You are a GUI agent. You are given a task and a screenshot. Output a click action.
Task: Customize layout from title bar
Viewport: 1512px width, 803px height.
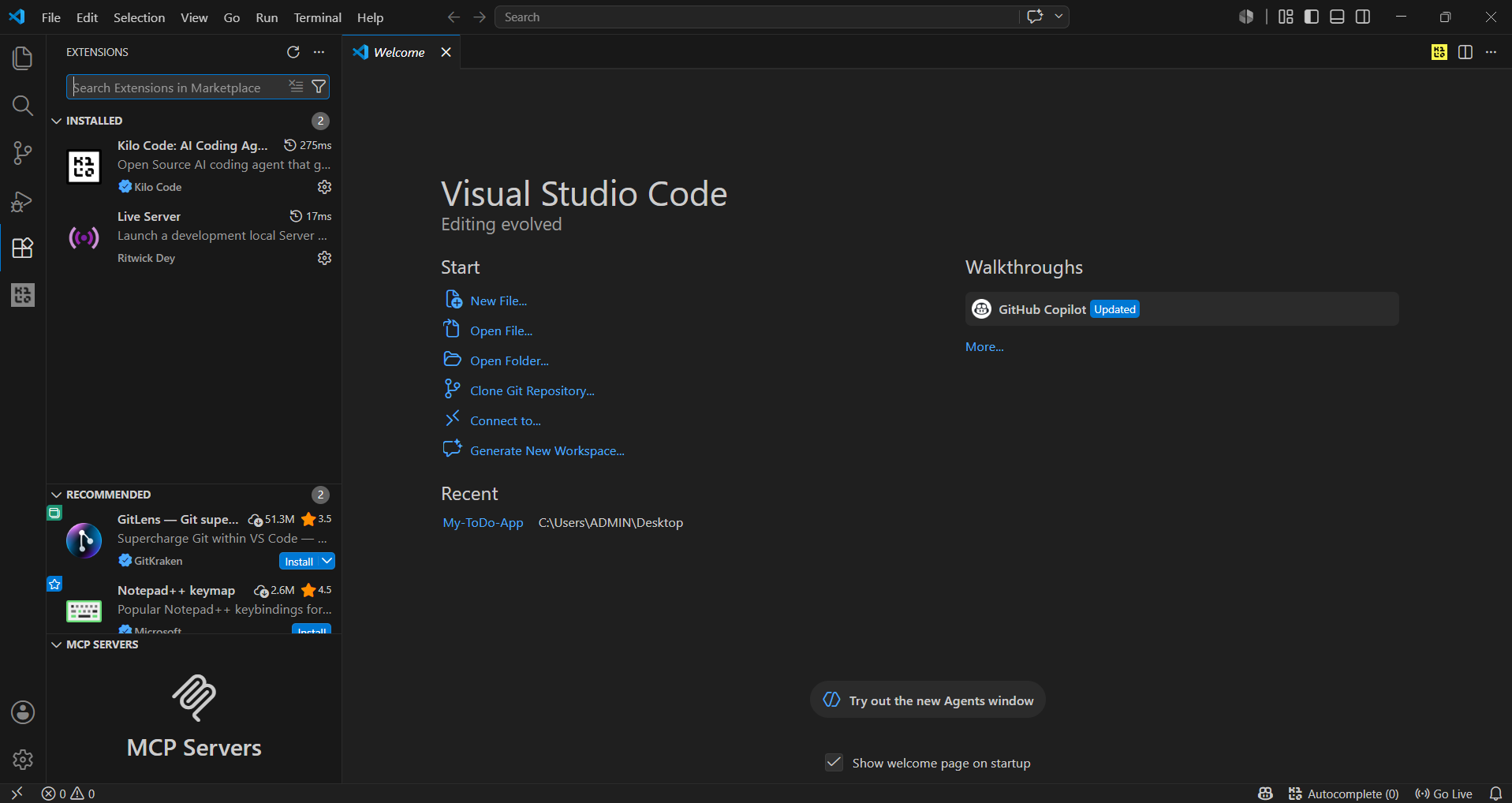1286,17
